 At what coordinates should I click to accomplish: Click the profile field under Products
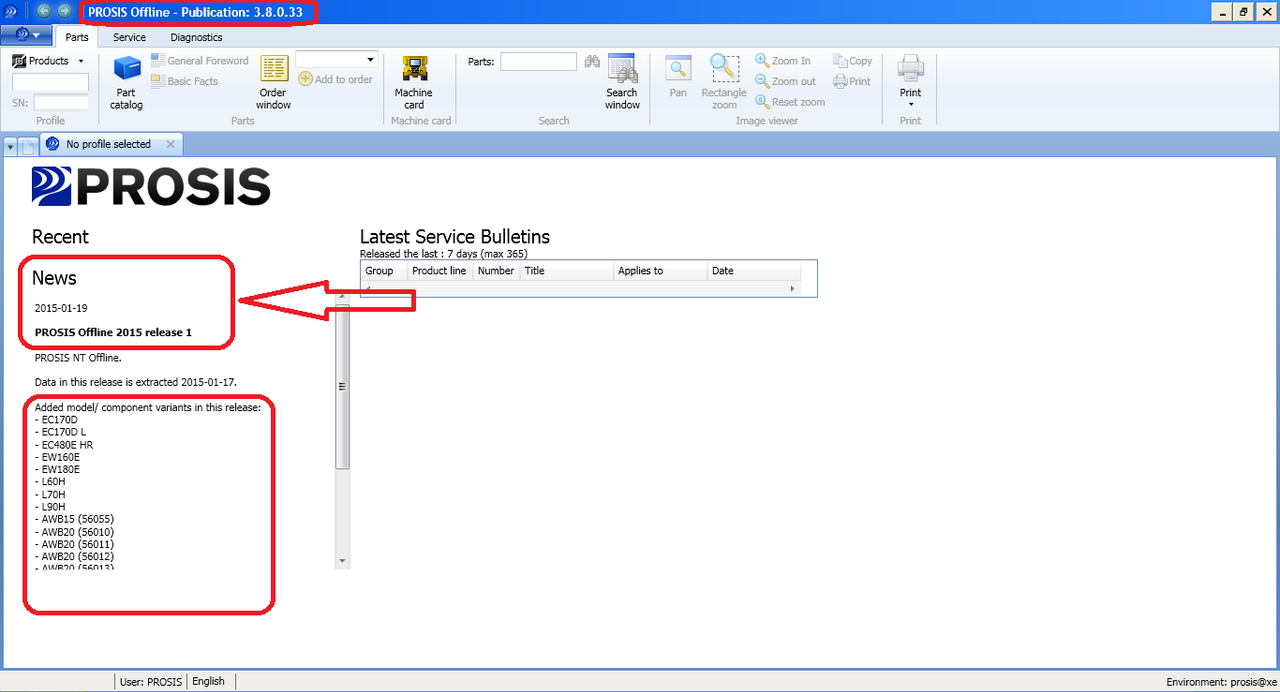[50, 82]
